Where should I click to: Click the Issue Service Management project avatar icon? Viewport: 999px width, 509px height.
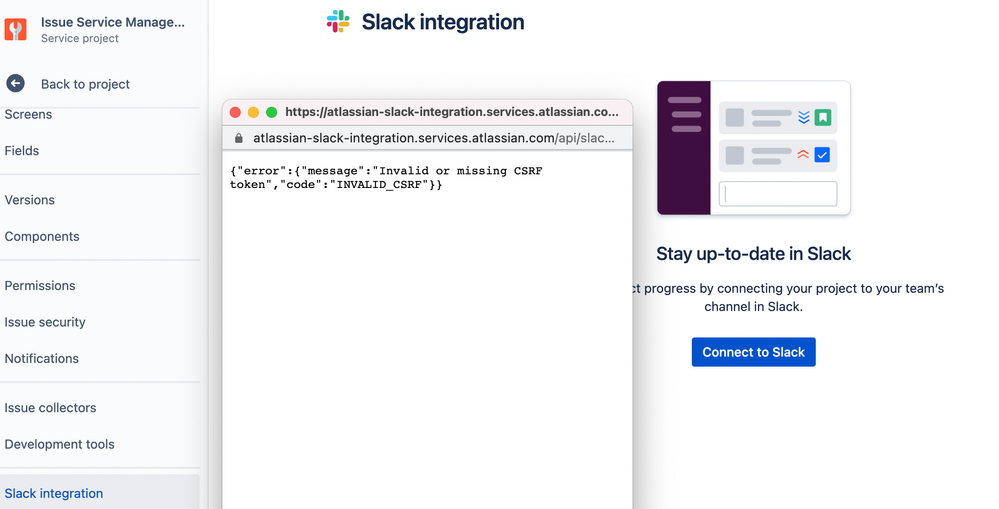pyautogui.click(x=15, y=29)
